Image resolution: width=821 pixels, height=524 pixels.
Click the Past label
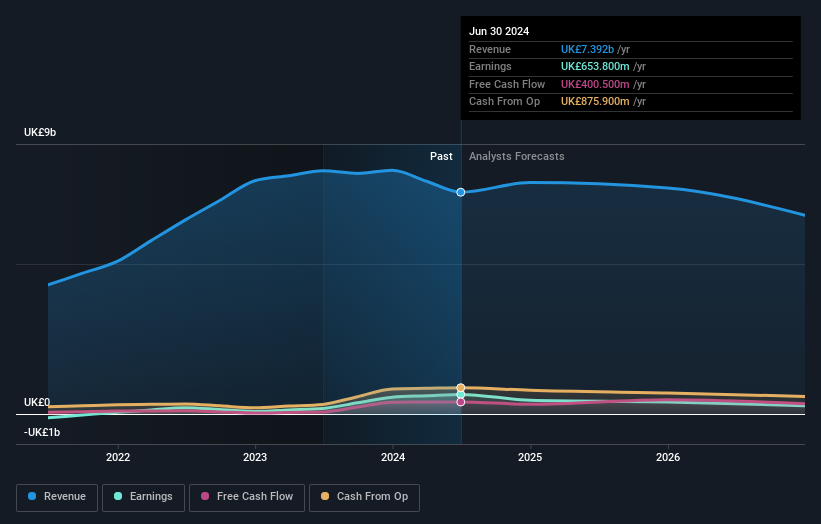pyautogui.click(x=441, y=156)
